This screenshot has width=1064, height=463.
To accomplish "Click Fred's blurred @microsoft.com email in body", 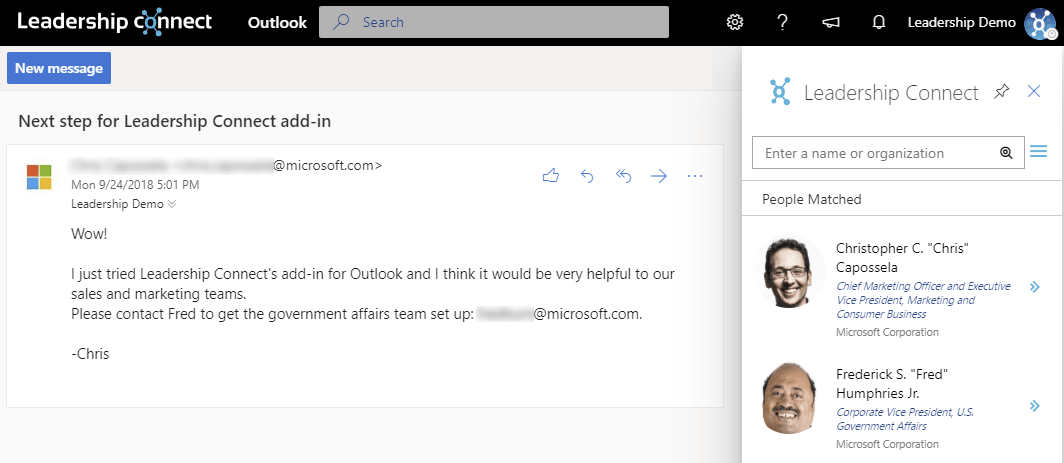I will pyautogui.click(x=558, y=314).
